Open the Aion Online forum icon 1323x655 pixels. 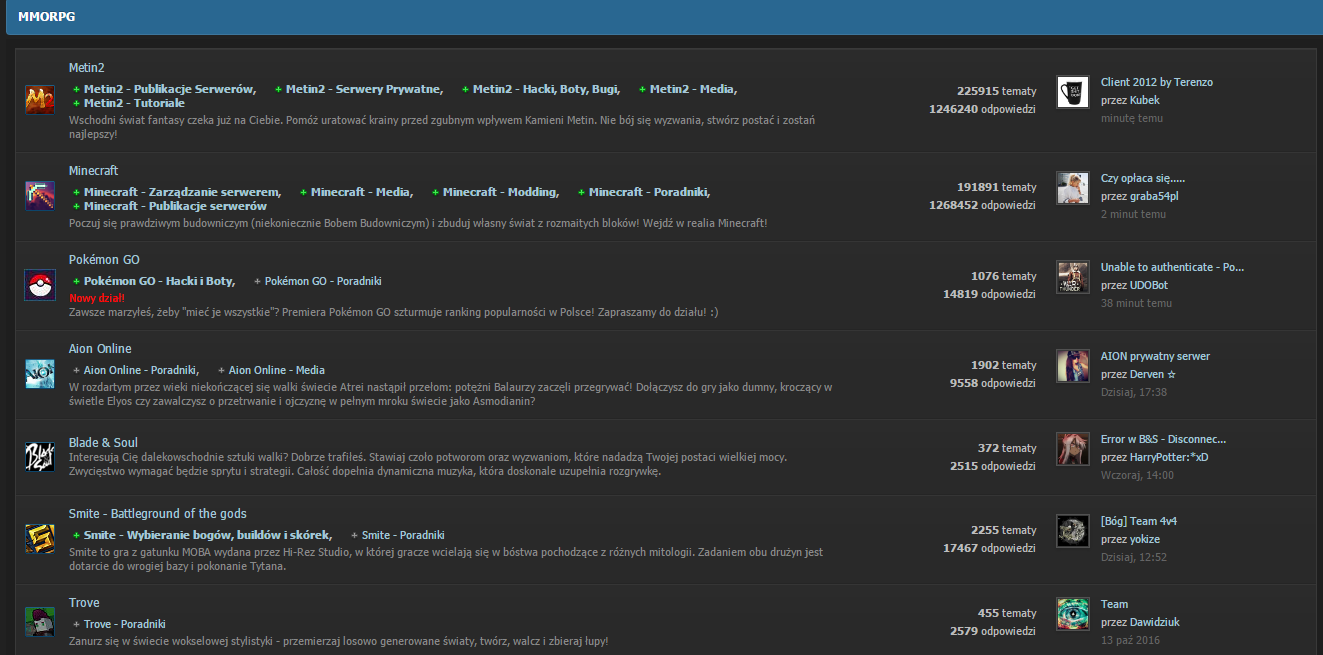tap(40, 374)
